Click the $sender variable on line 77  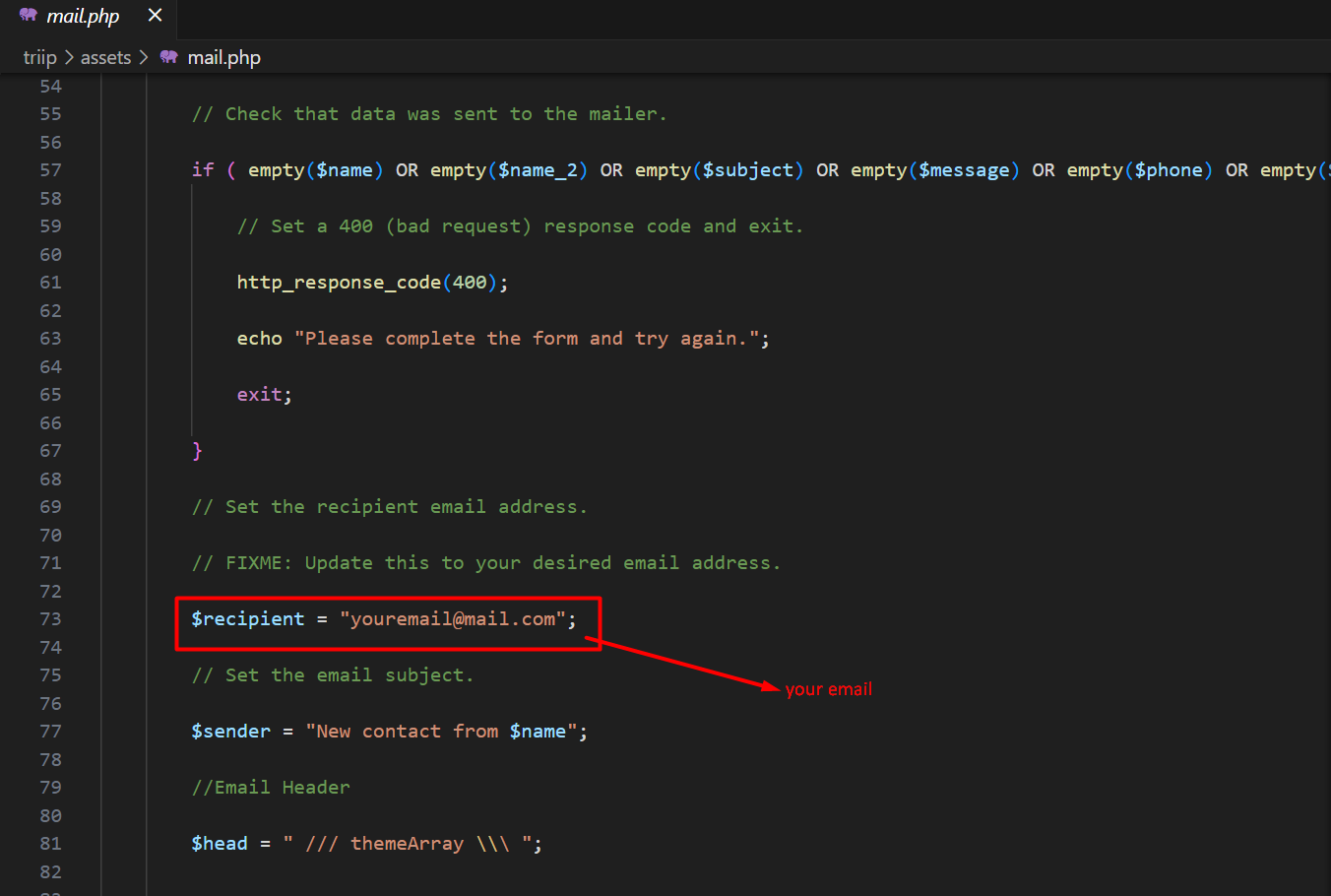[x=230, y=732]
